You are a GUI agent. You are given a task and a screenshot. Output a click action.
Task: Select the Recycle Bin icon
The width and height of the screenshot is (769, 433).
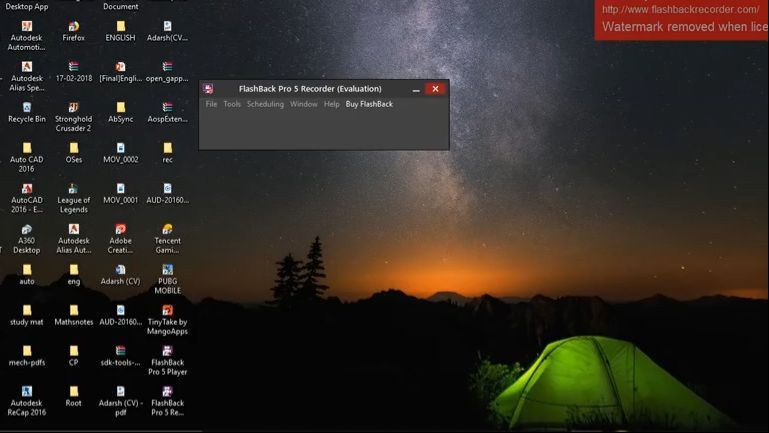point(27,108)
